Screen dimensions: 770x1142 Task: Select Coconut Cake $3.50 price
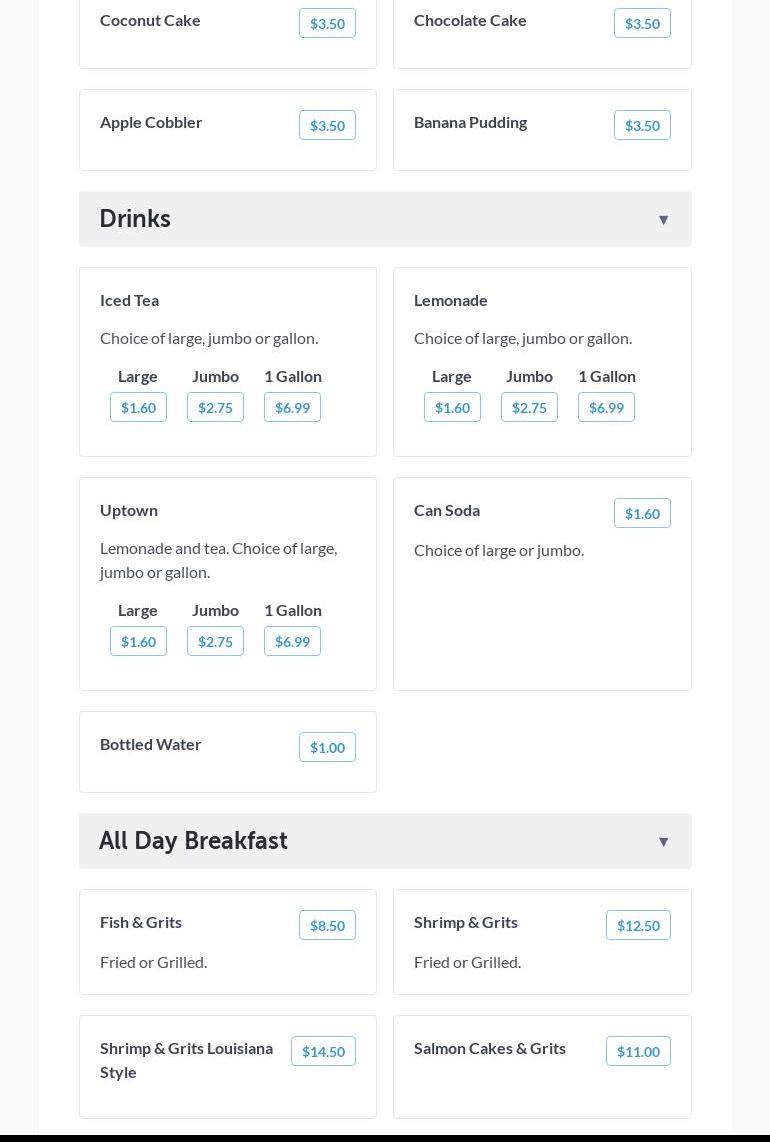click(x=327, y=23)
